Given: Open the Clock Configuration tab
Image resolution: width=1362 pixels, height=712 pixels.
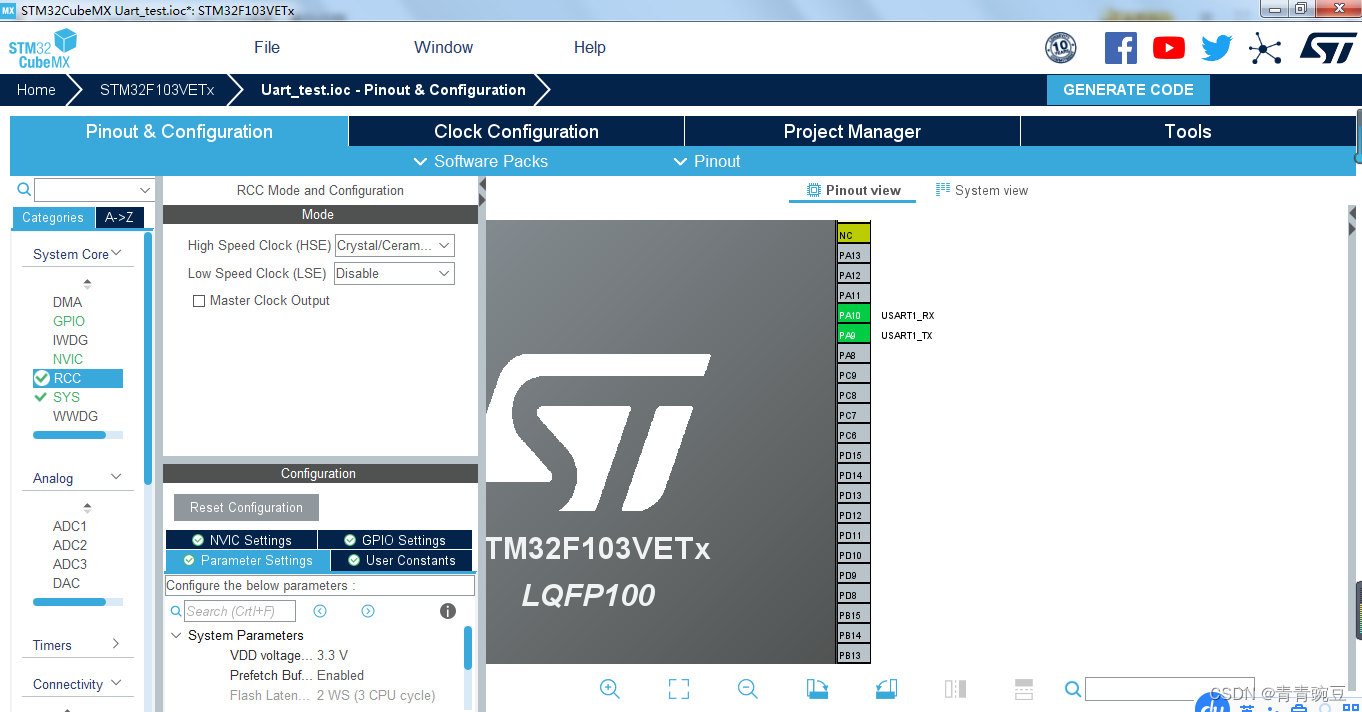Looking at the screenshot, I should pos(516,131).
